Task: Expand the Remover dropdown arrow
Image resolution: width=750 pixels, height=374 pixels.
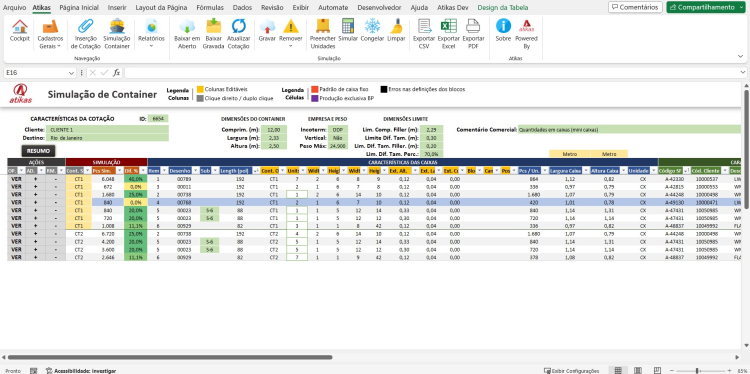Action: pos(291,46)
